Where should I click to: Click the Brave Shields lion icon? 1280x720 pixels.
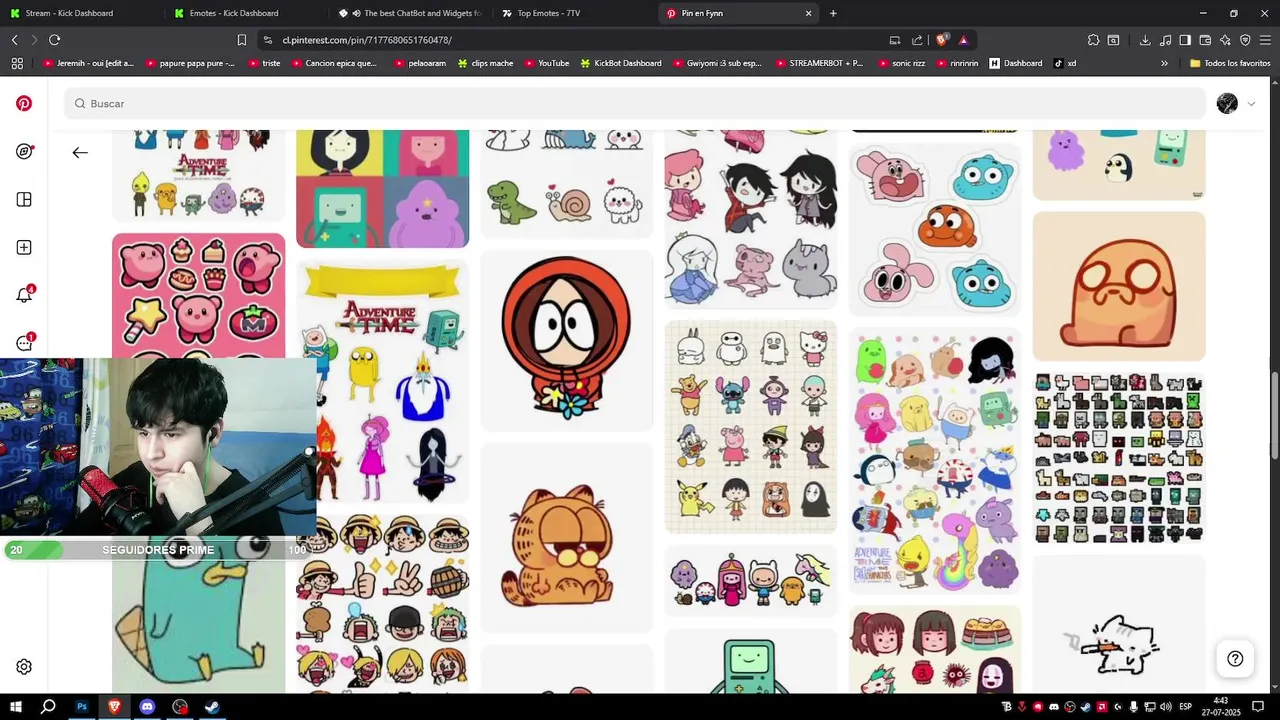(942, 40)
